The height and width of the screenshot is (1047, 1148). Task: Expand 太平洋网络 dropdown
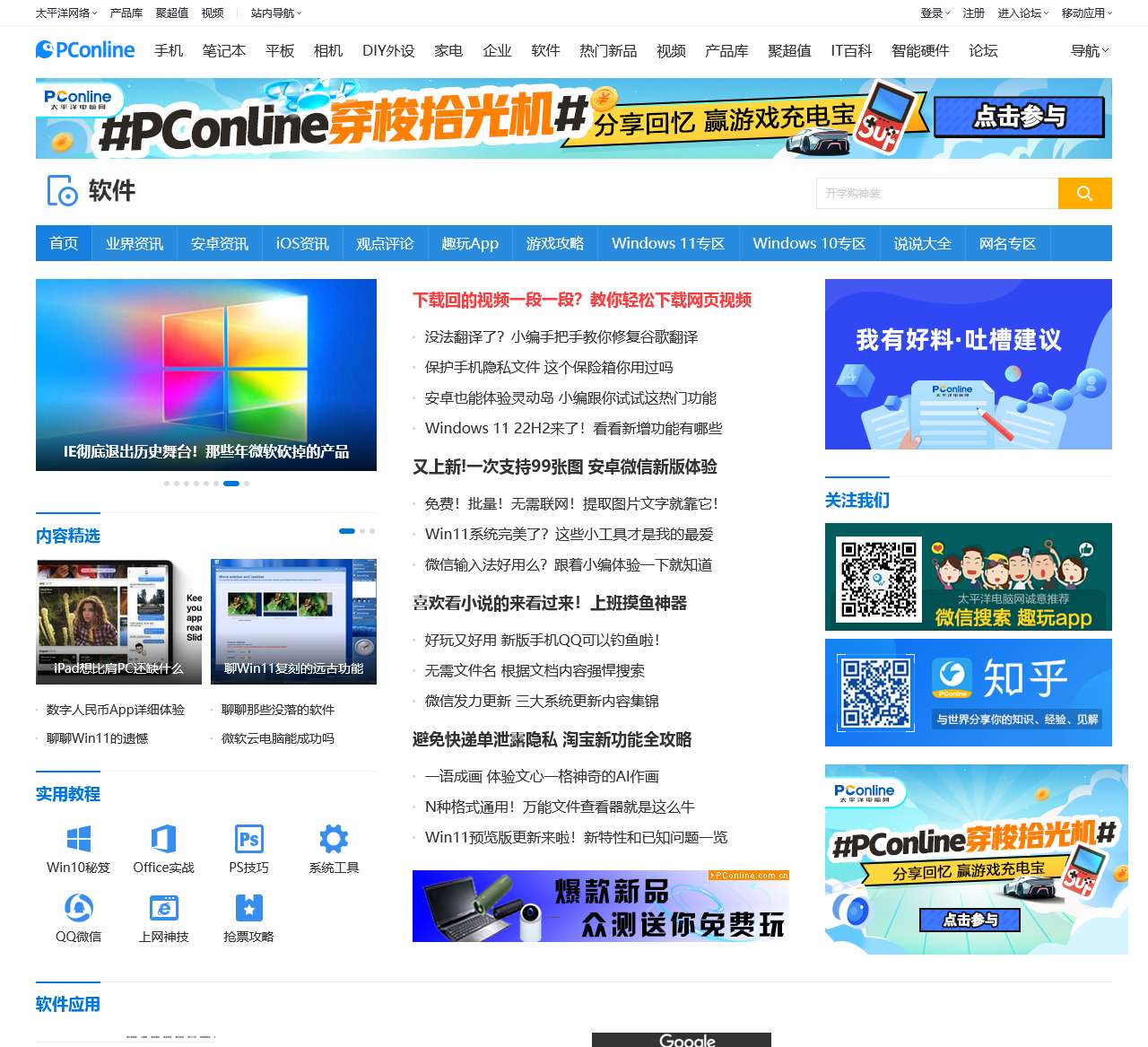[x=66, y=13]
